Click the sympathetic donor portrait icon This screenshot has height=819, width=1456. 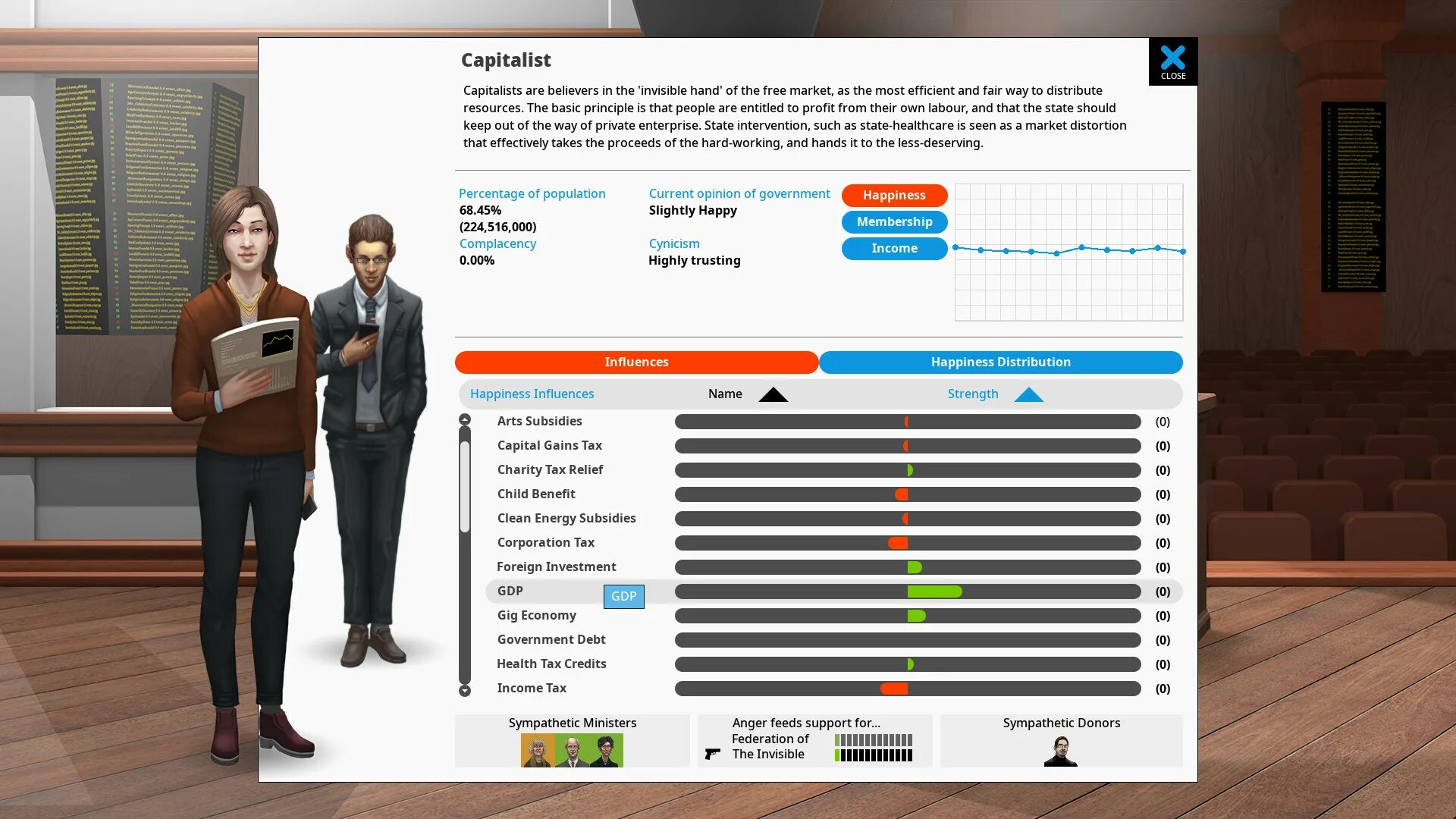[1060, 750]
